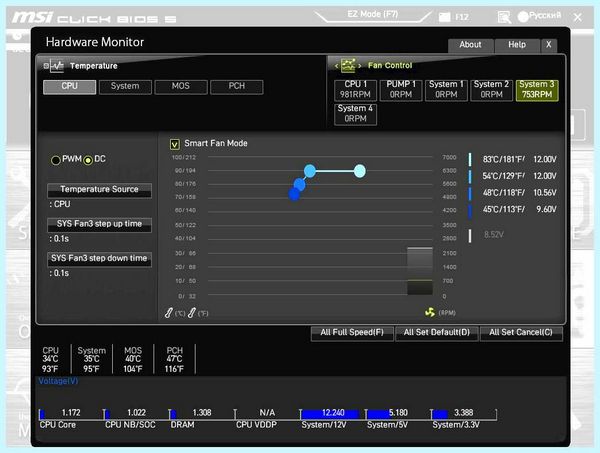This screenshot has height=453, width=600.
Task: Open SYS Fan3 step up time setting
Action: tap(99, 225)
